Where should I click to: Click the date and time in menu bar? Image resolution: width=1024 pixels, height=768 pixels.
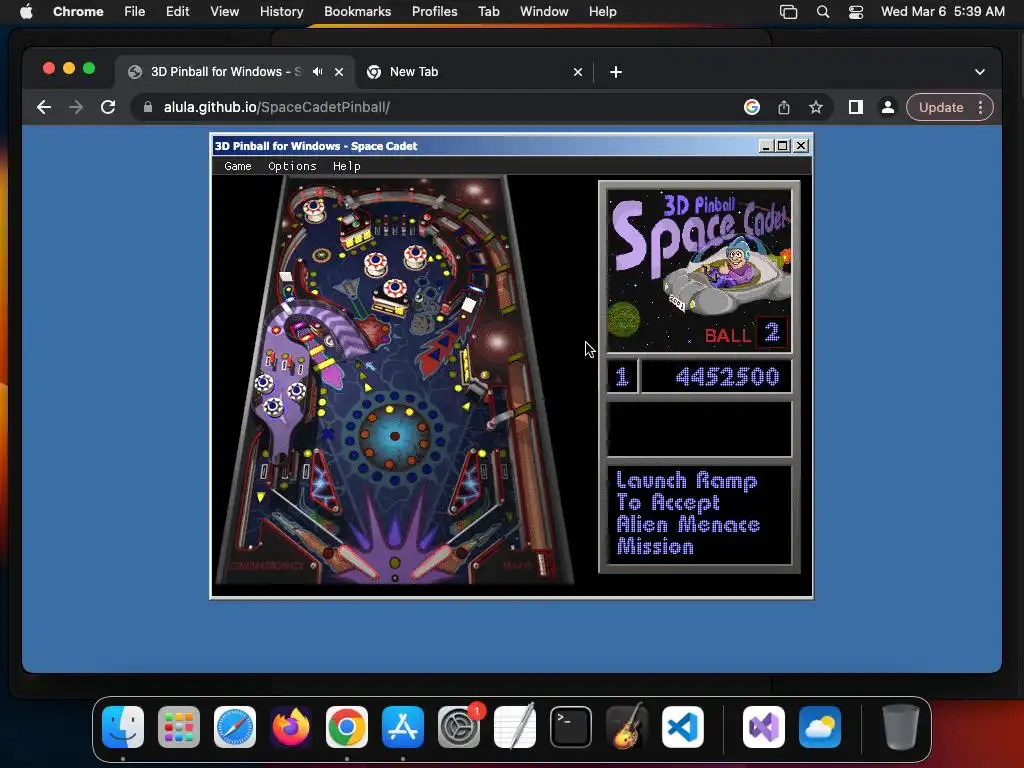(942, 11)
